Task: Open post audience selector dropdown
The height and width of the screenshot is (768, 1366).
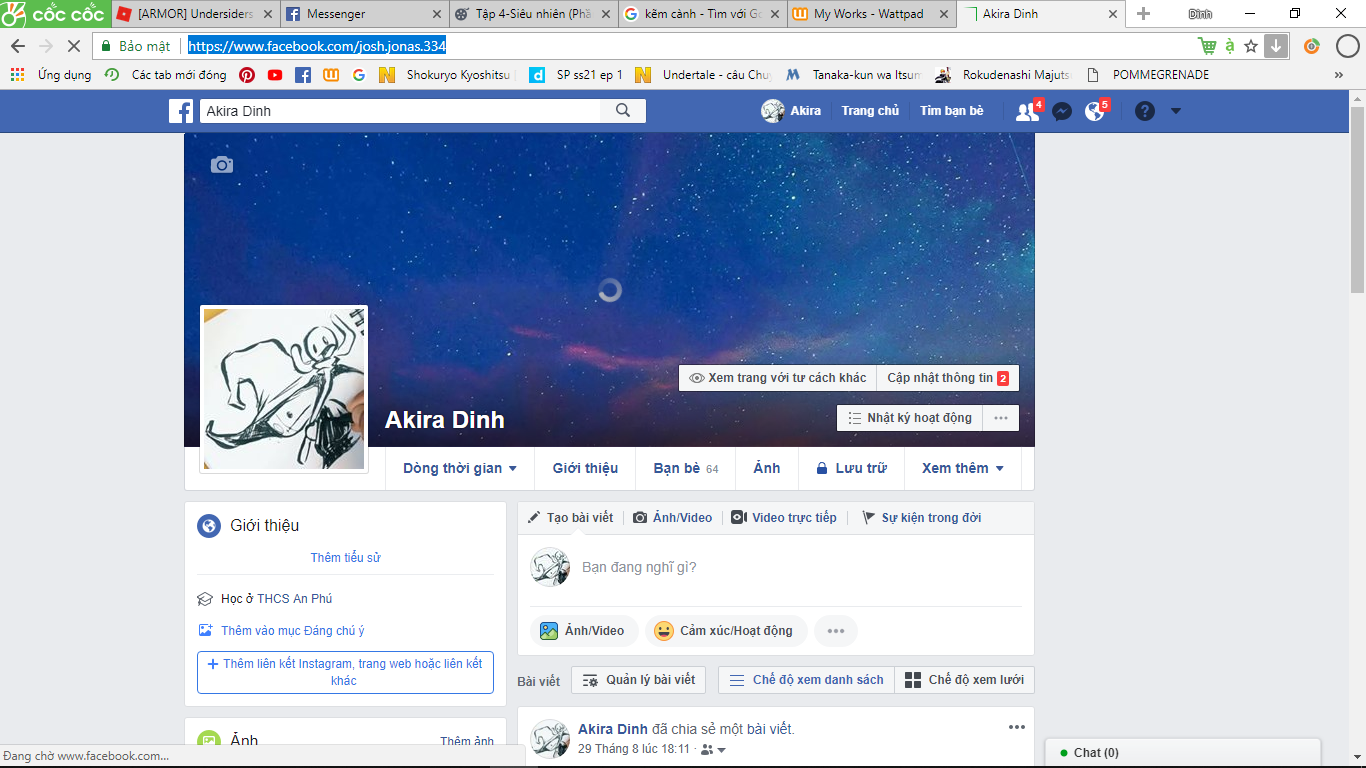Action: (x=714, y=749)
